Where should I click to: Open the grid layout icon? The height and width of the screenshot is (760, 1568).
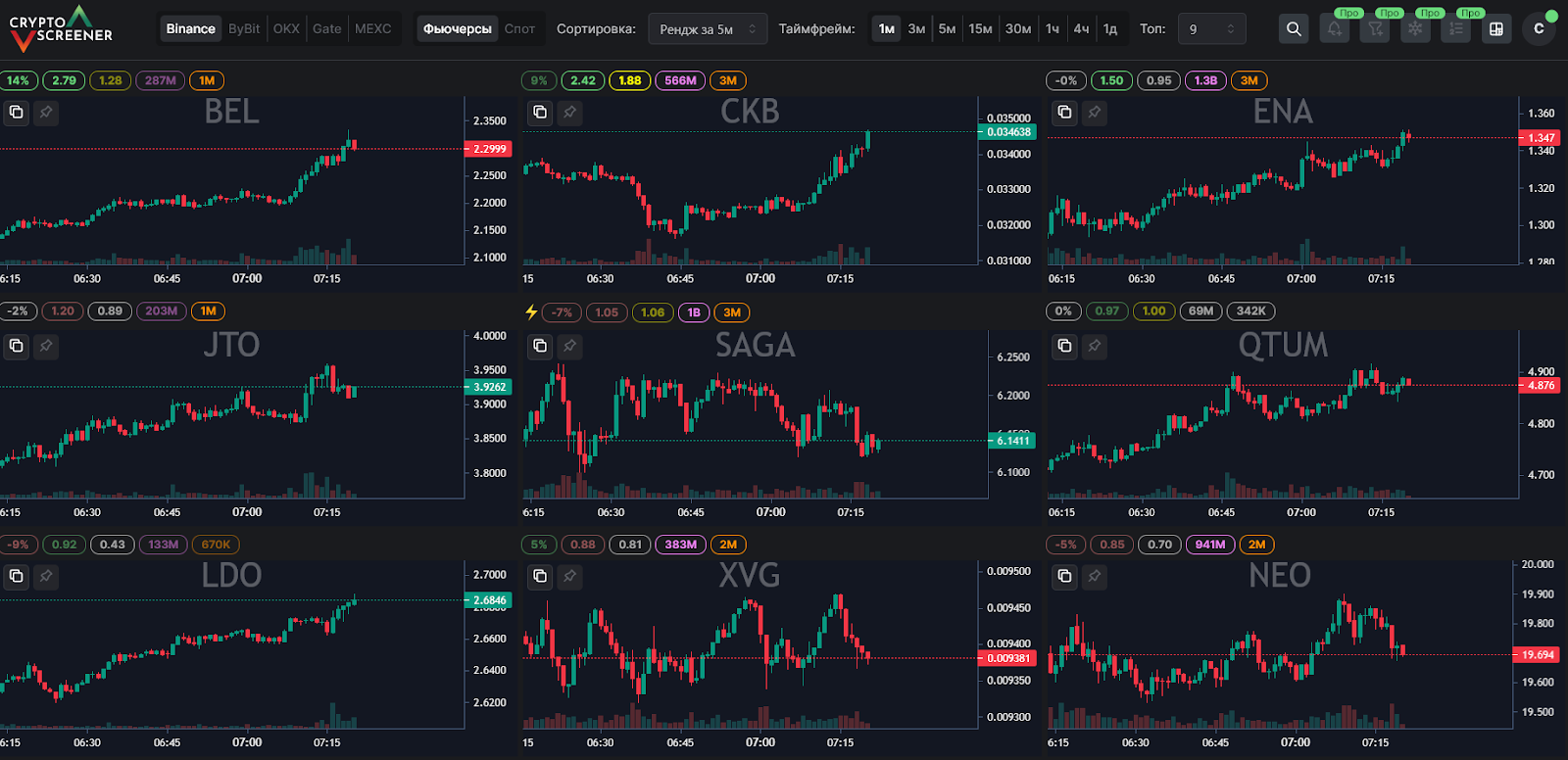coord(1496,28)
